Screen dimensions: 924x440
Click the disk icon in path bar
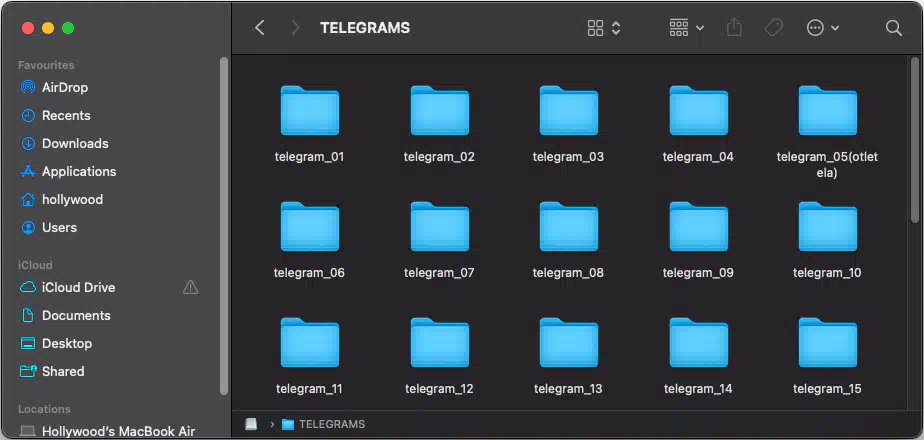251,424
